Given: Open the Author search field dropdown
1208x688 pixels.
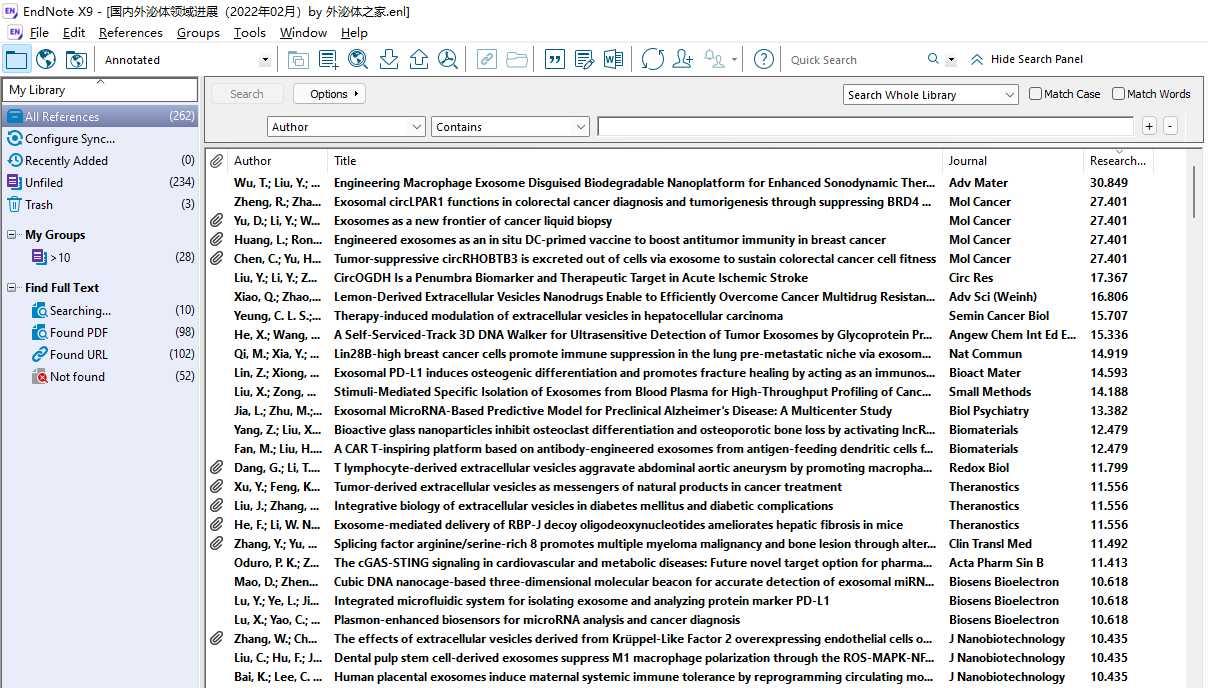Looking at the screenshot, I should [347, 127].
